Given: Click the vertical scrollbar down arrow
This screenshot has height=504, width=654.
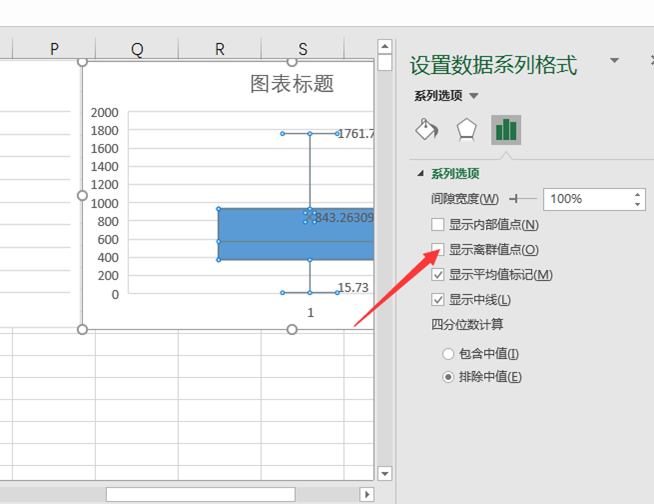Looking at the screenshot, I should coord(385,474).
